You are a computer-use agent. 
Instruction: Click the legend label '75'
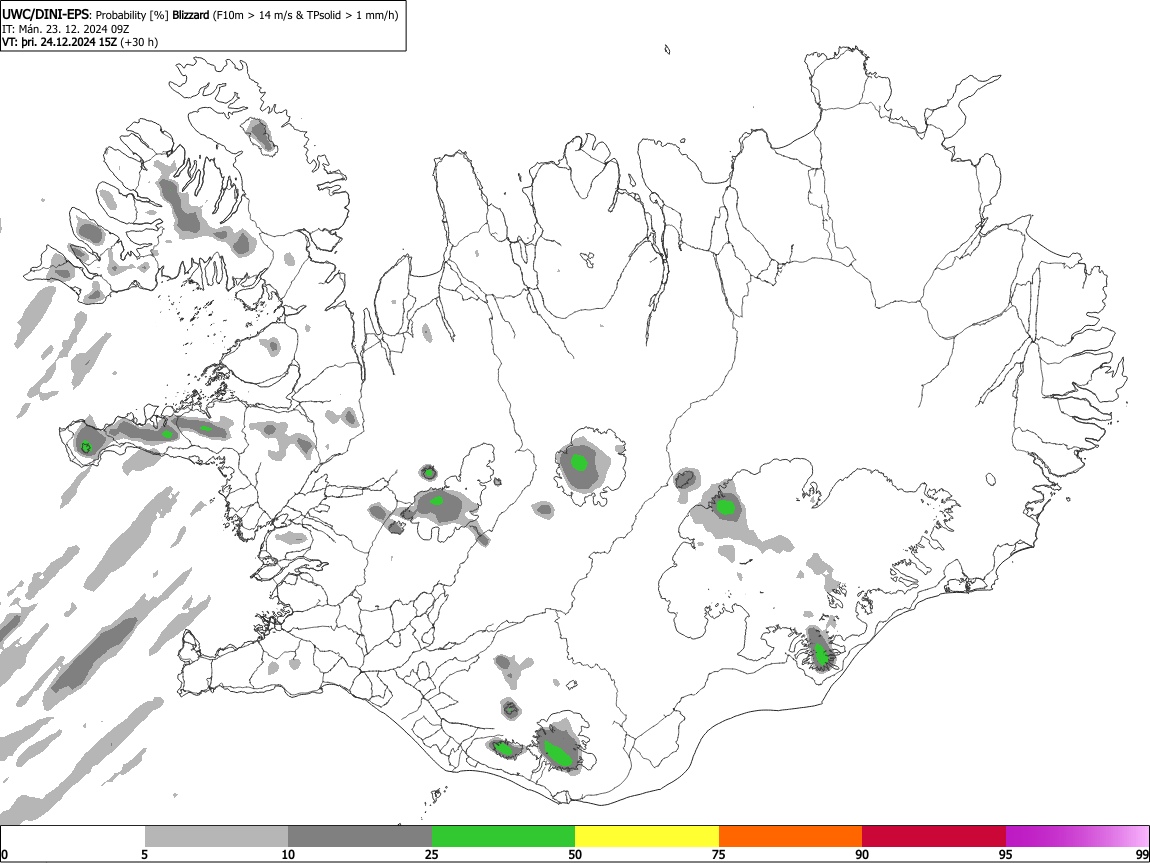click(x=719, y=854)
